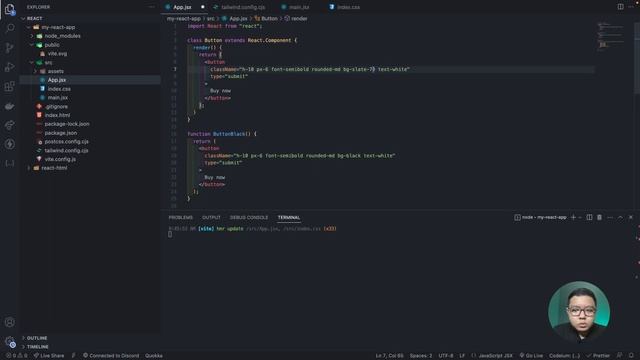
Task: Expand the TIMELINE section
Action: [x=37, y=347]
